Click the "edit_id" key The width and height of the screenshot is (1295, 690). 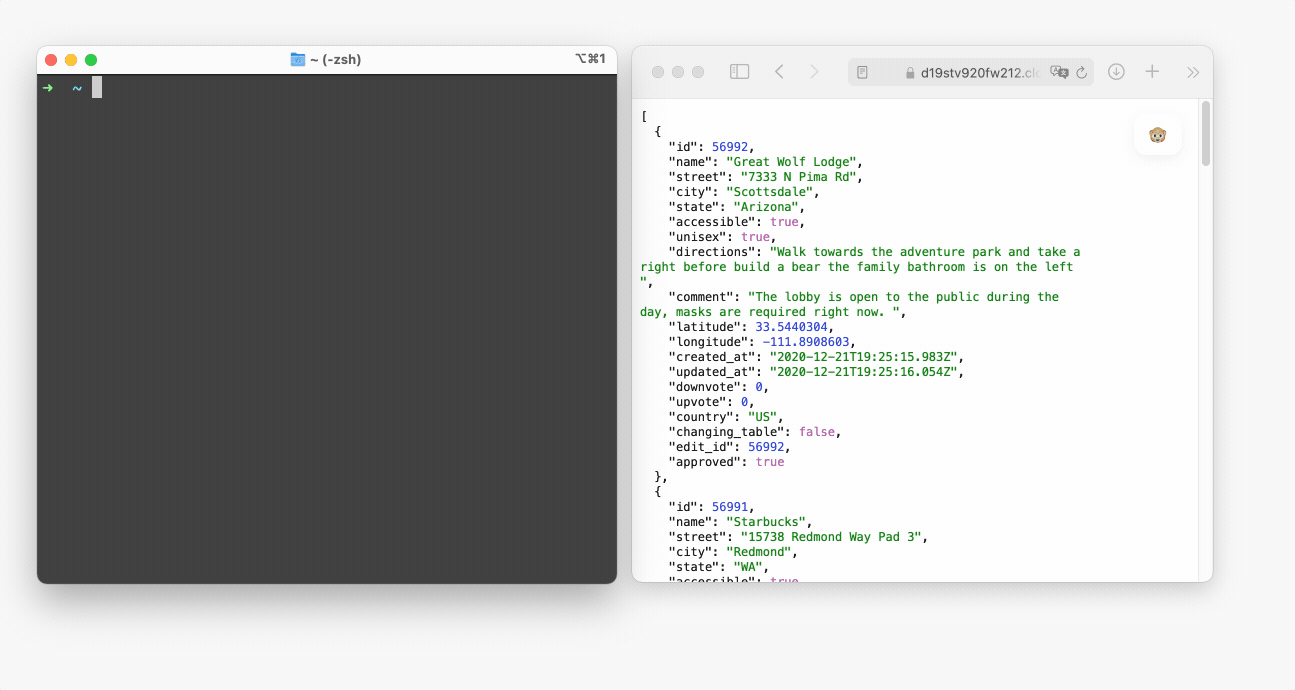point(699,447)
